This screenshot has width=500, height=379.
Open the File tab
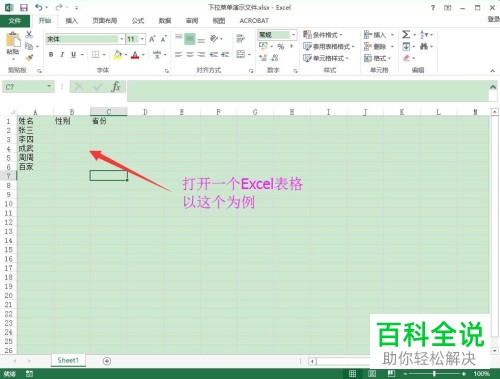tap(15, 21)
